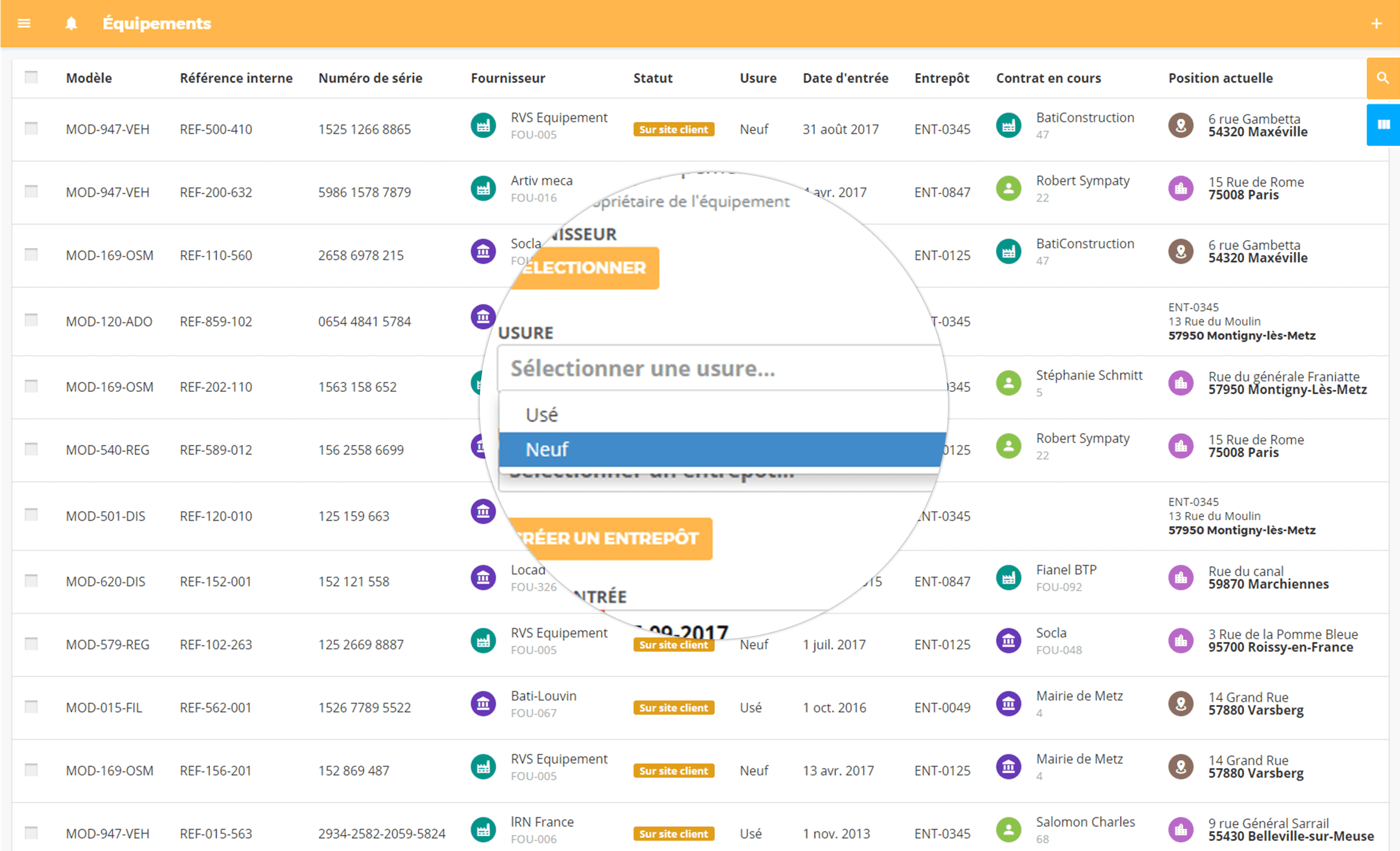This screenshot has height=851, width=1400.
Task: Check the REF-500-410 row checkbox
Action: point(31,128)
